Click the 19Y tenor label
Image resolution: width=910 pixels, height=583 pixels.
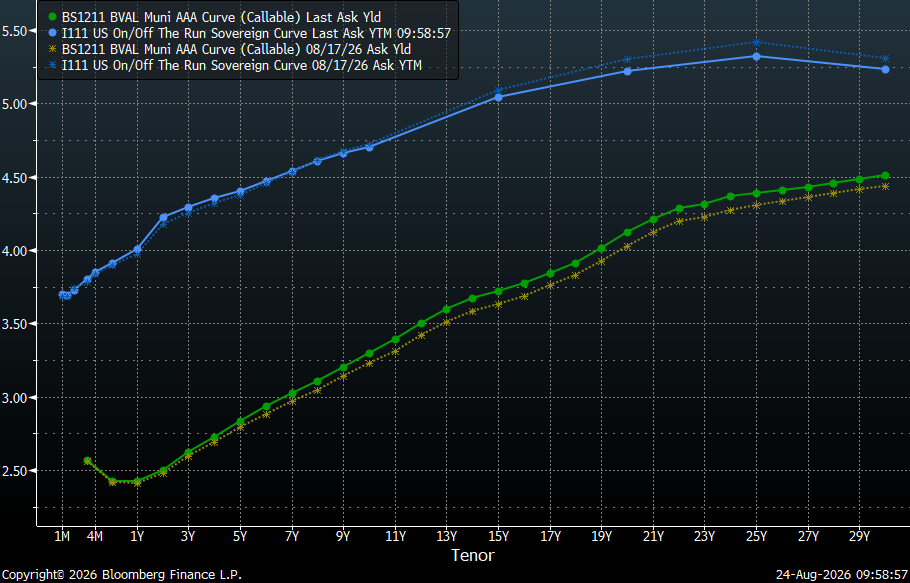coord(601,537)
